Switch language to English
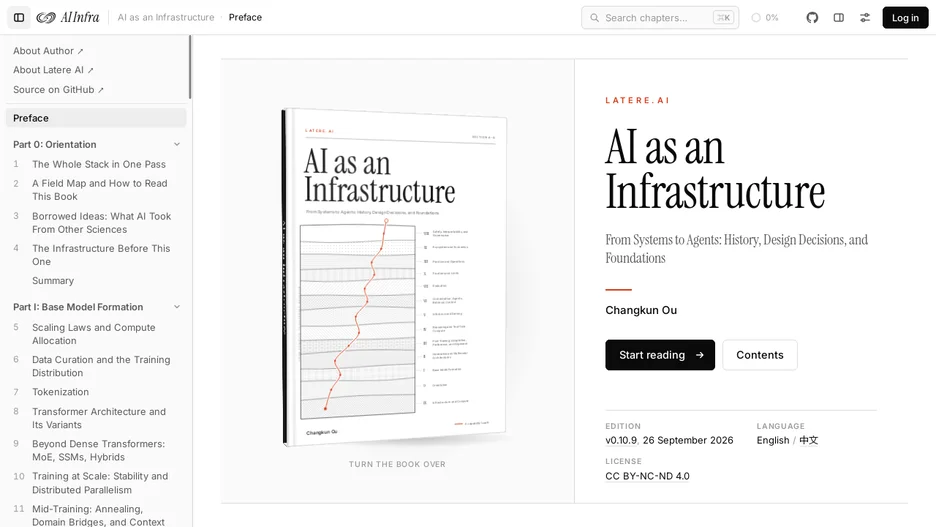Screen dimensions: 936x527 click(x=772, y=440)
